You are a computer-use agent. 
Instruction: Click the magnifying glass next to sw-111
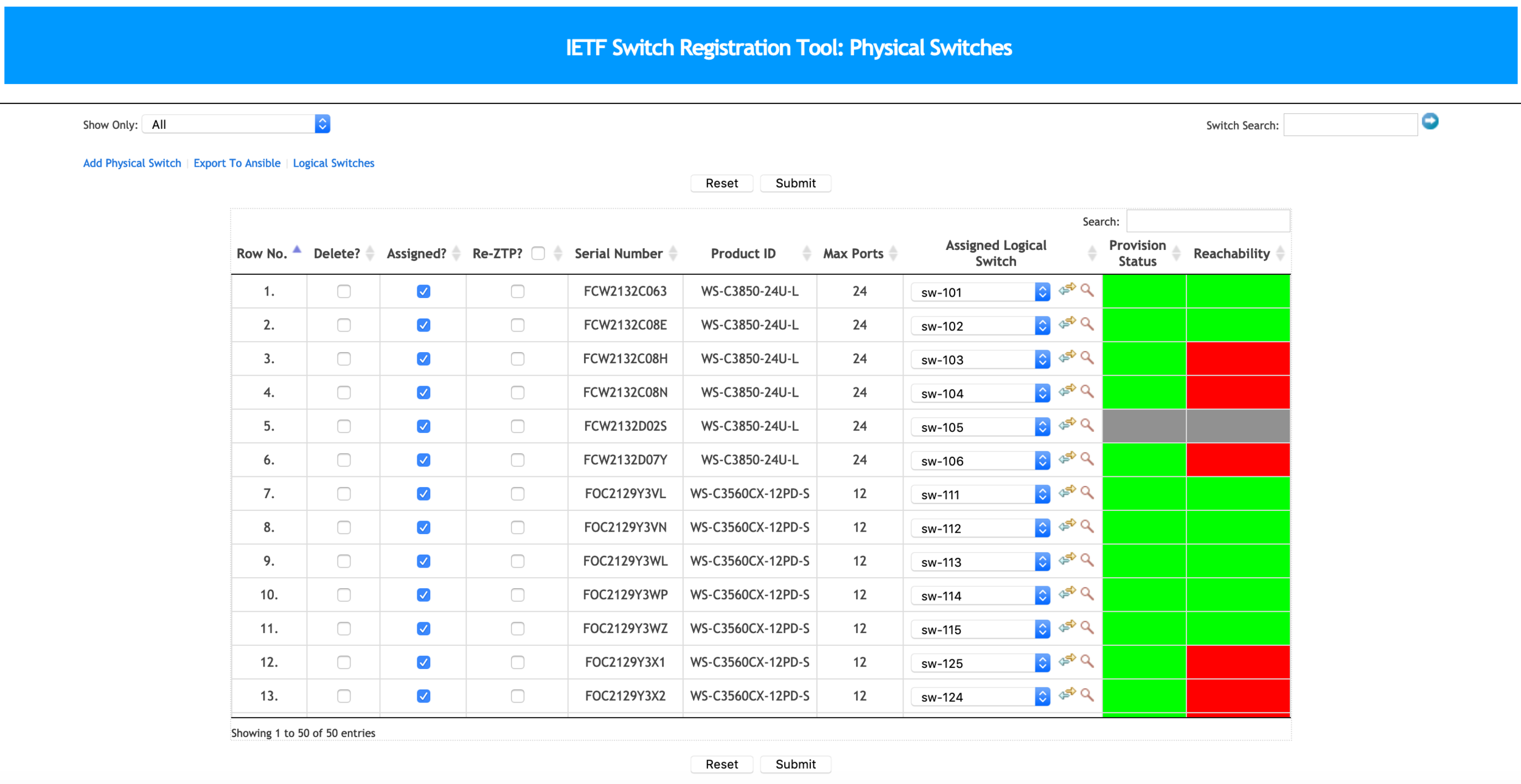click(x=1087, y=493)
